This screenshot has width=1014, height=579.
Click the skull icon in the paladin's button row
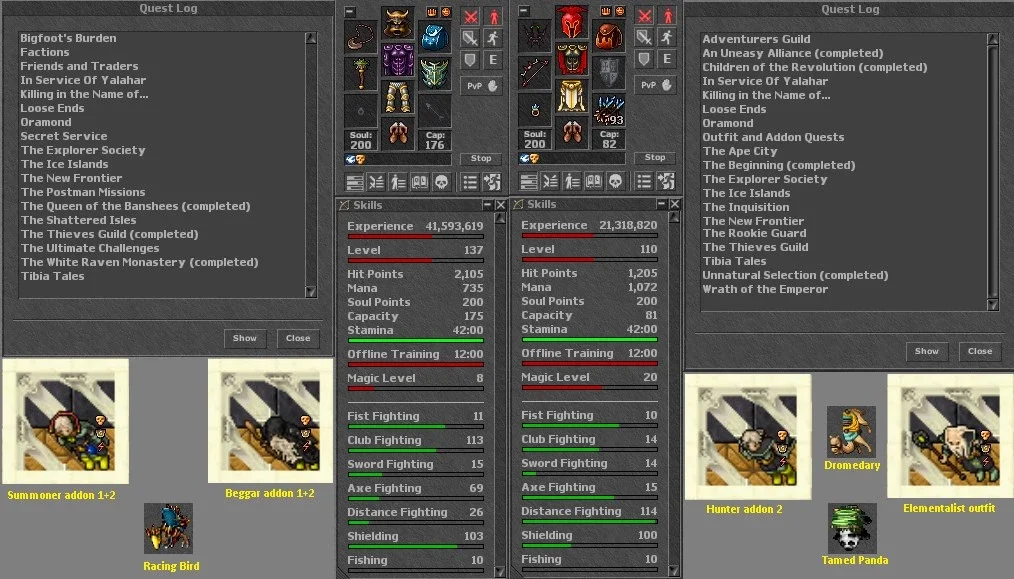pos(616,181)
